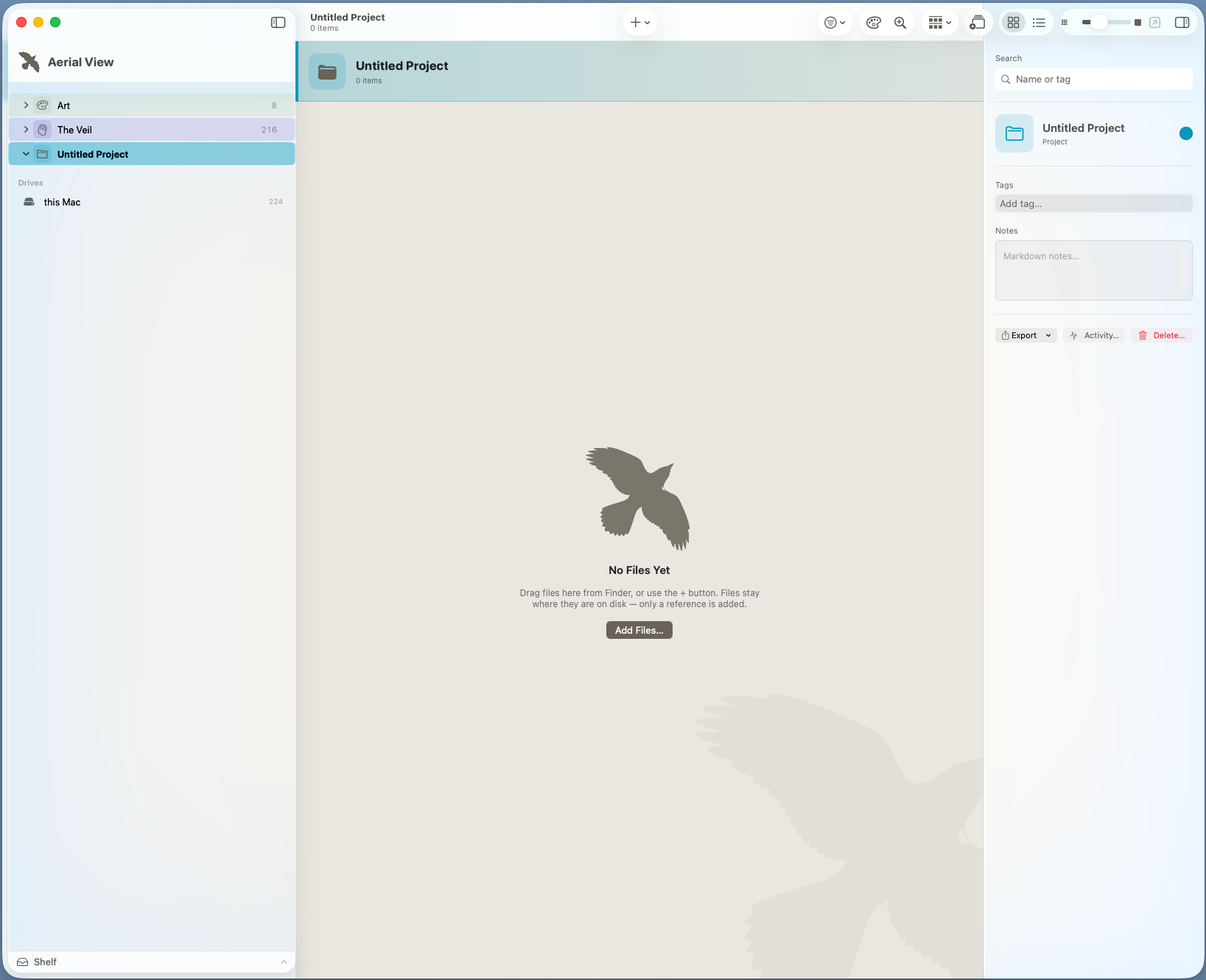Open the grouping grid dropdown
This screenshot has height=980, width=1206.
click(x=939, y=22)
